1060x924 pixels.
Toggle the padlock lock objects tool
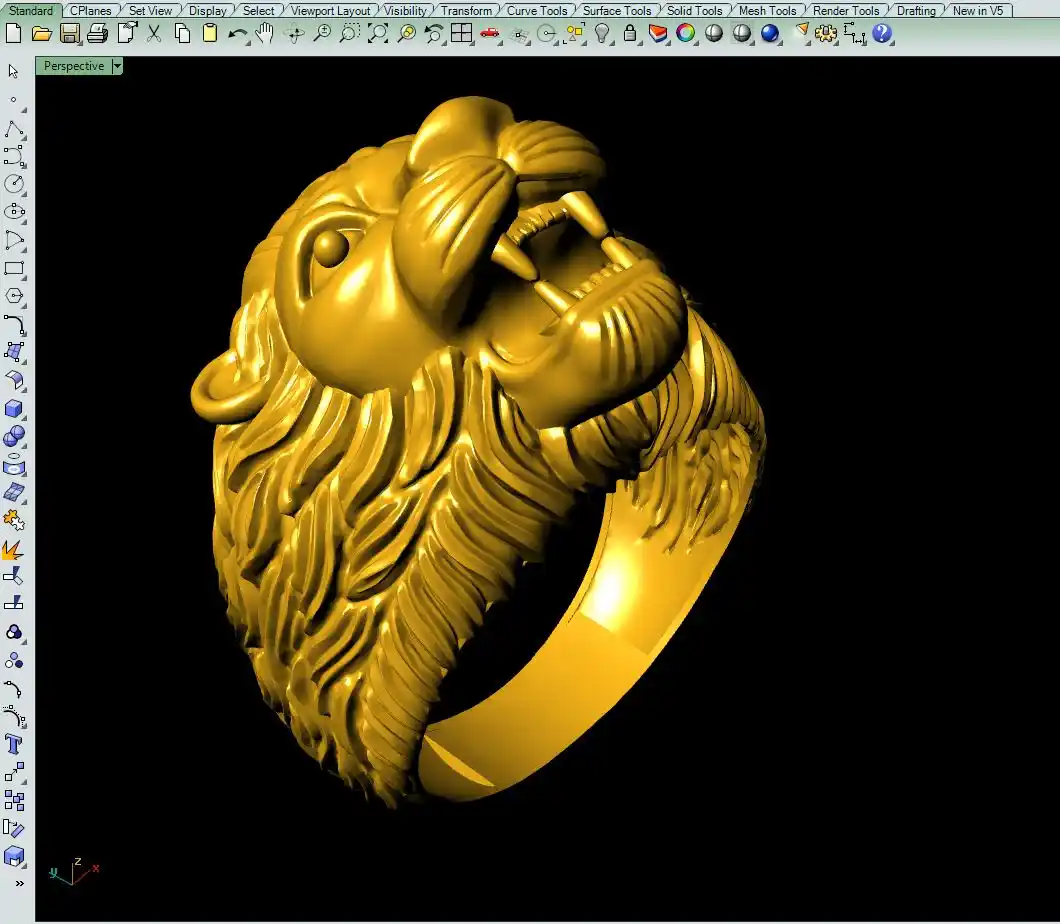(x=629, y=33)
